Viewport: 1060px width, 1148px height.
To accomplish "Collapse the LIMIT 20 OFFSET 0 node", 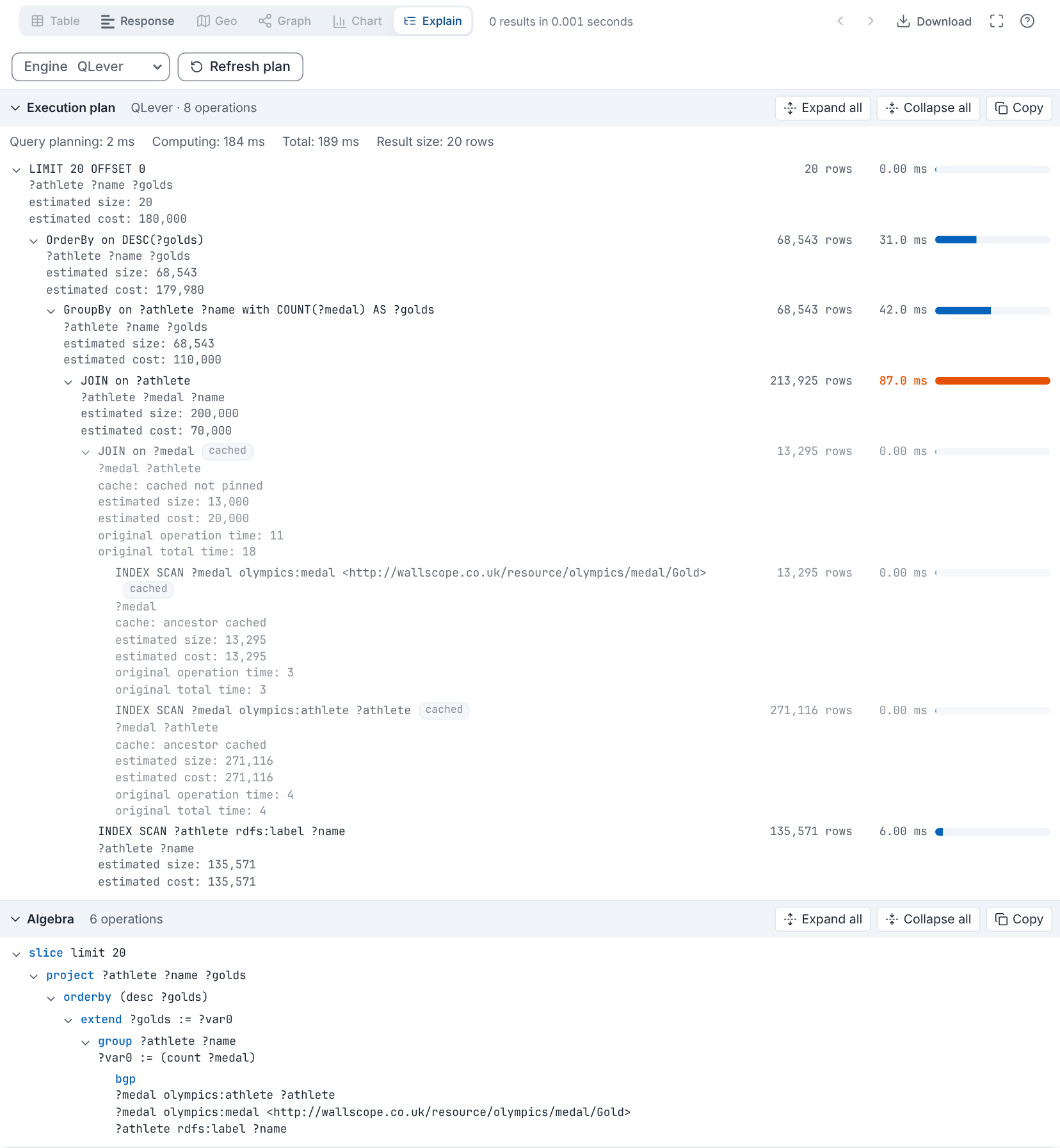I will [17, 170].
